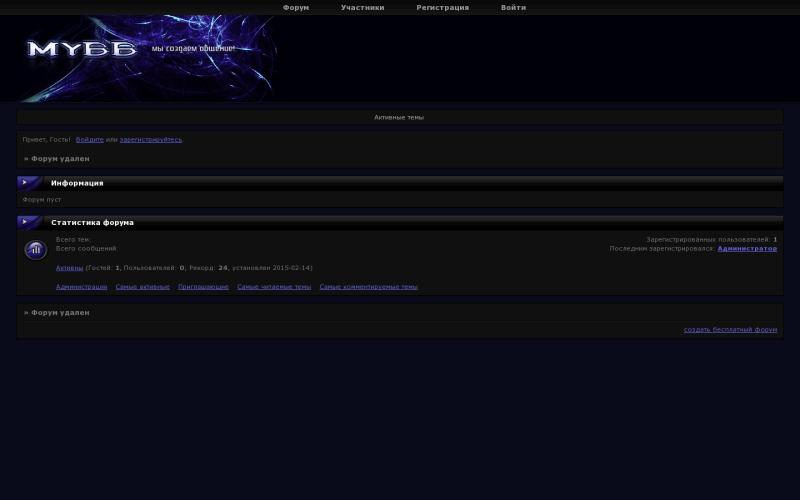Open the Администрация link
800x500 pixels.
(x=81, y=287)
